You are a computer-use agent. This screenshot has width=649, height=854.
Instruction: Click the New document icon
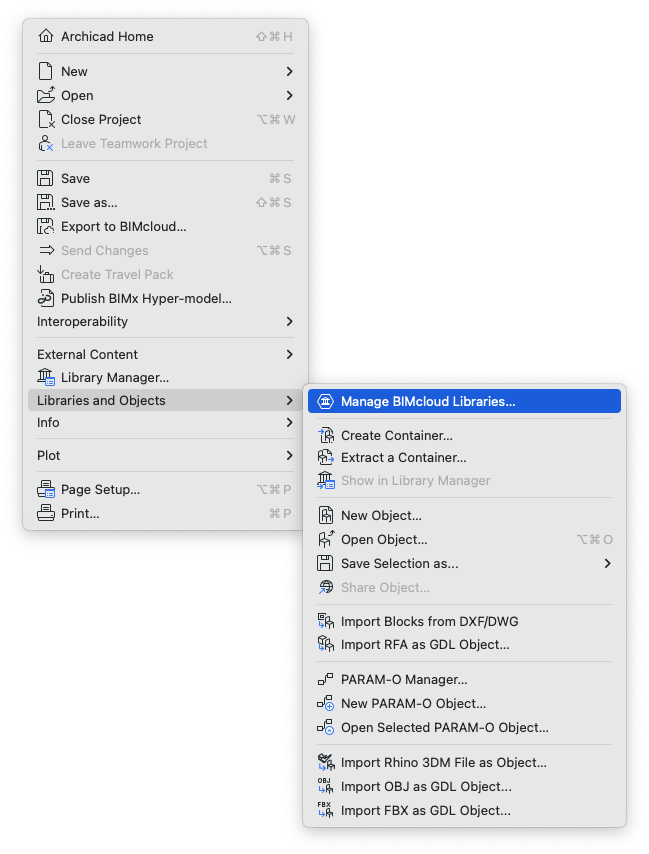point(46,71)
